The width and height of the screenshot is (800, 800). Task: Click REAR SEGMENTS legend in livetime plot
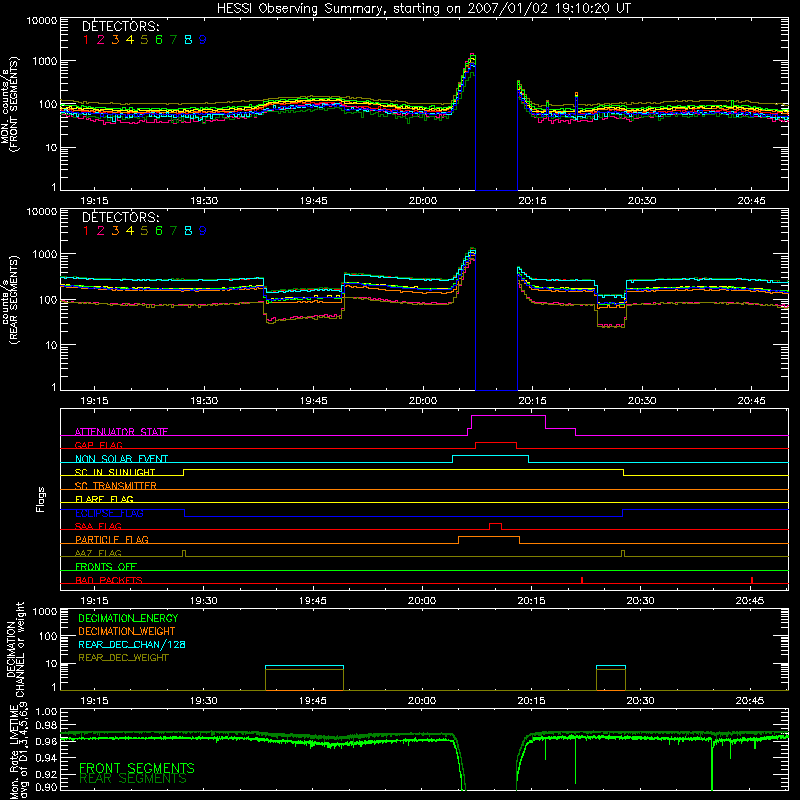click(133, 779)
